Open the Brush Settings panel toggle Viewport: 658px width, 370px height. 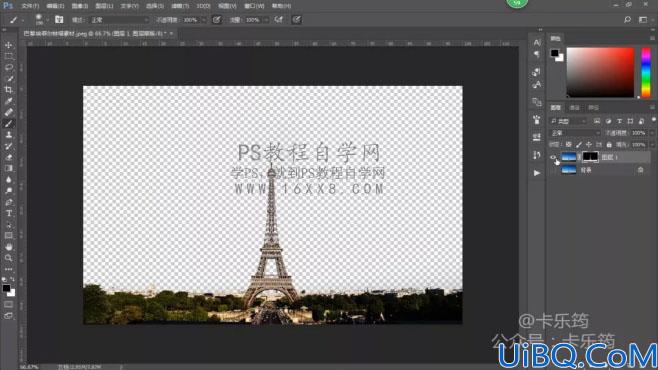pyautogui.click(x=59, y=19)
